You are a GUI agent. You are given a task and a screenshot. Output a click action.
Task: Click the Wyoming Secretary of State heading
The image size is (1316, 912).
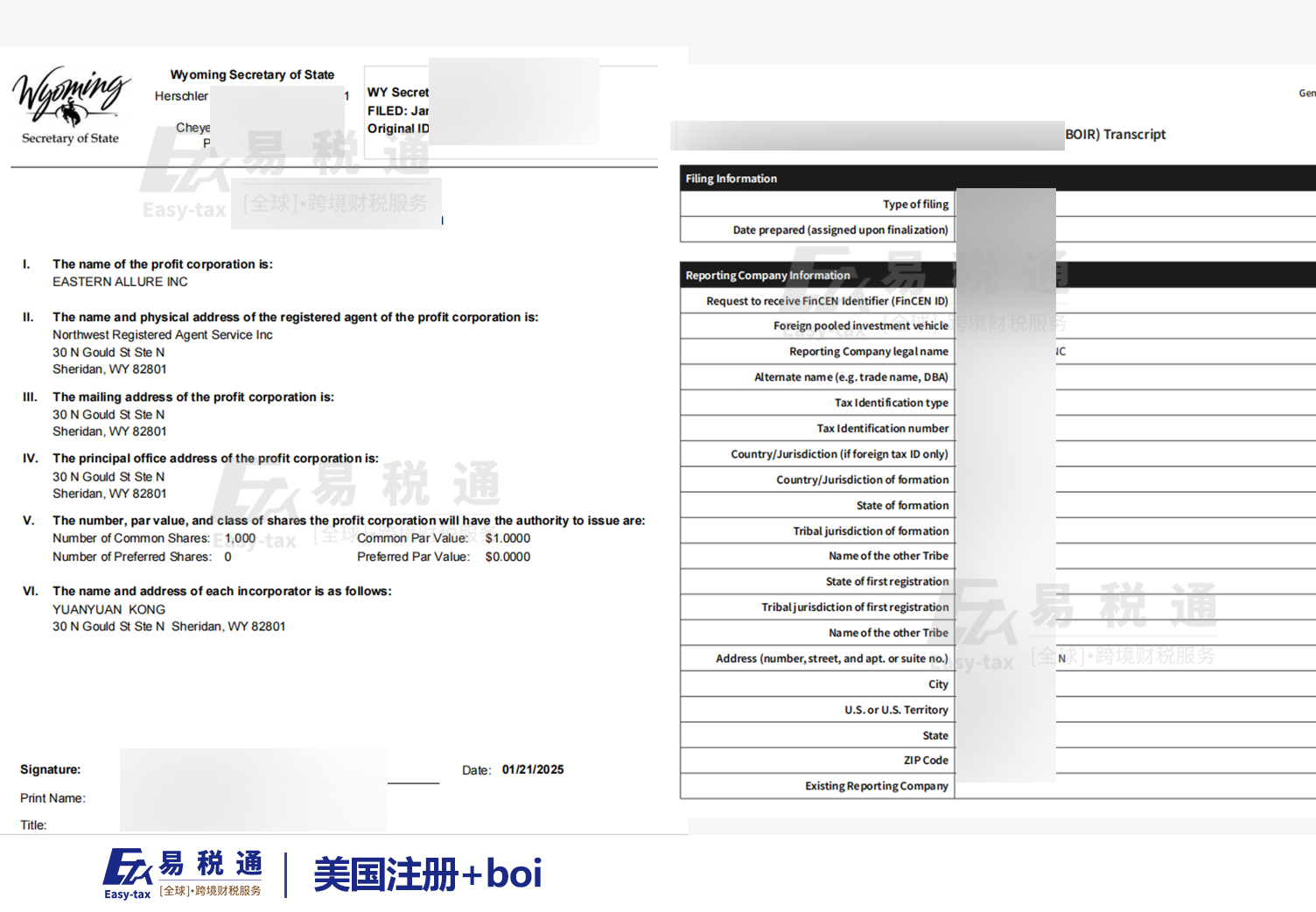(x=252, y=74)
